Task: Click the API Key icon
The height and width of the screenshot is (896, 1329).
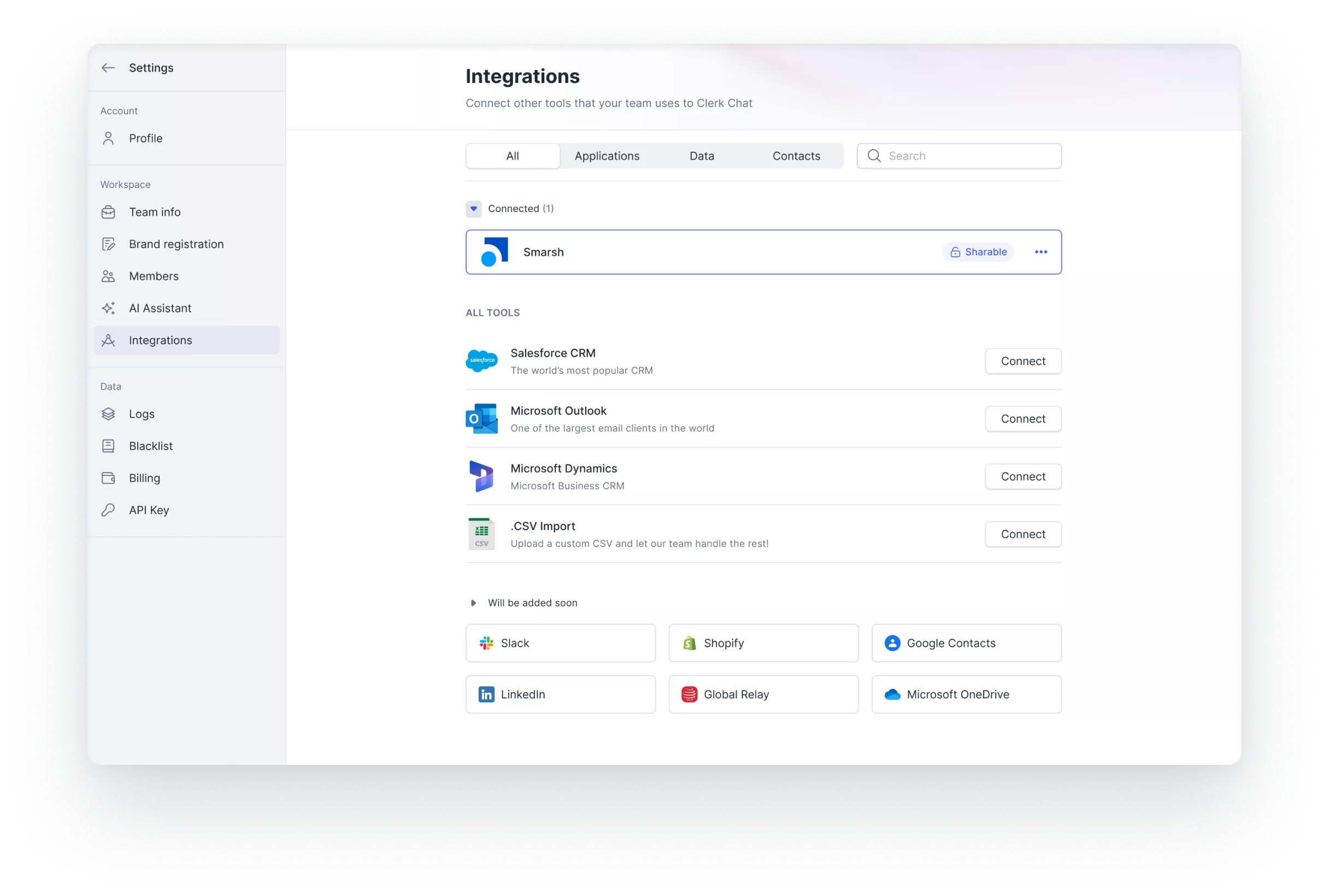Action: point(108,510)
